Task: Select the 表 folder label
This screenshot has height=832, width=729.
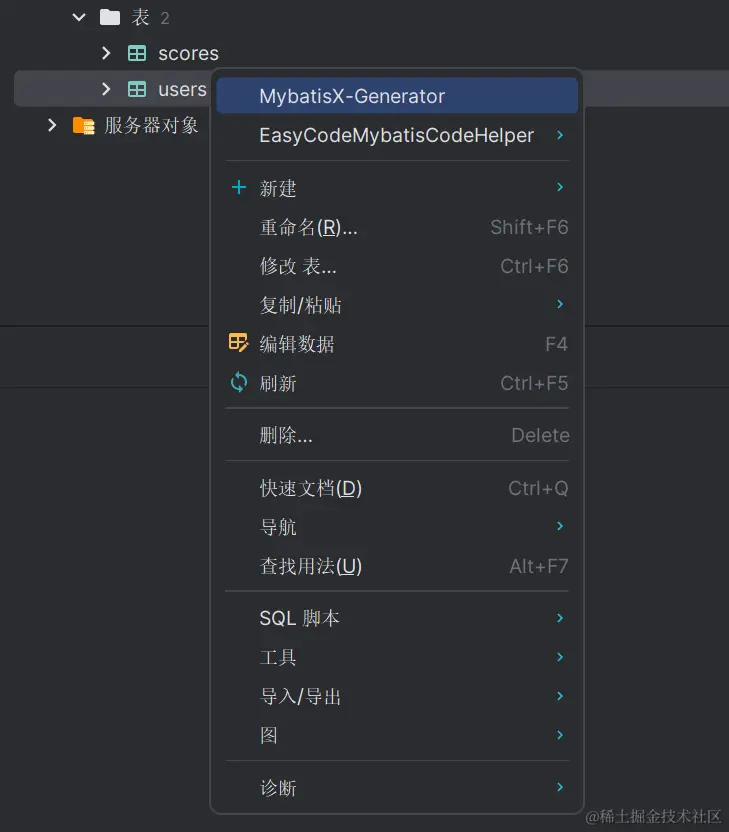Action: pos(140,18)
